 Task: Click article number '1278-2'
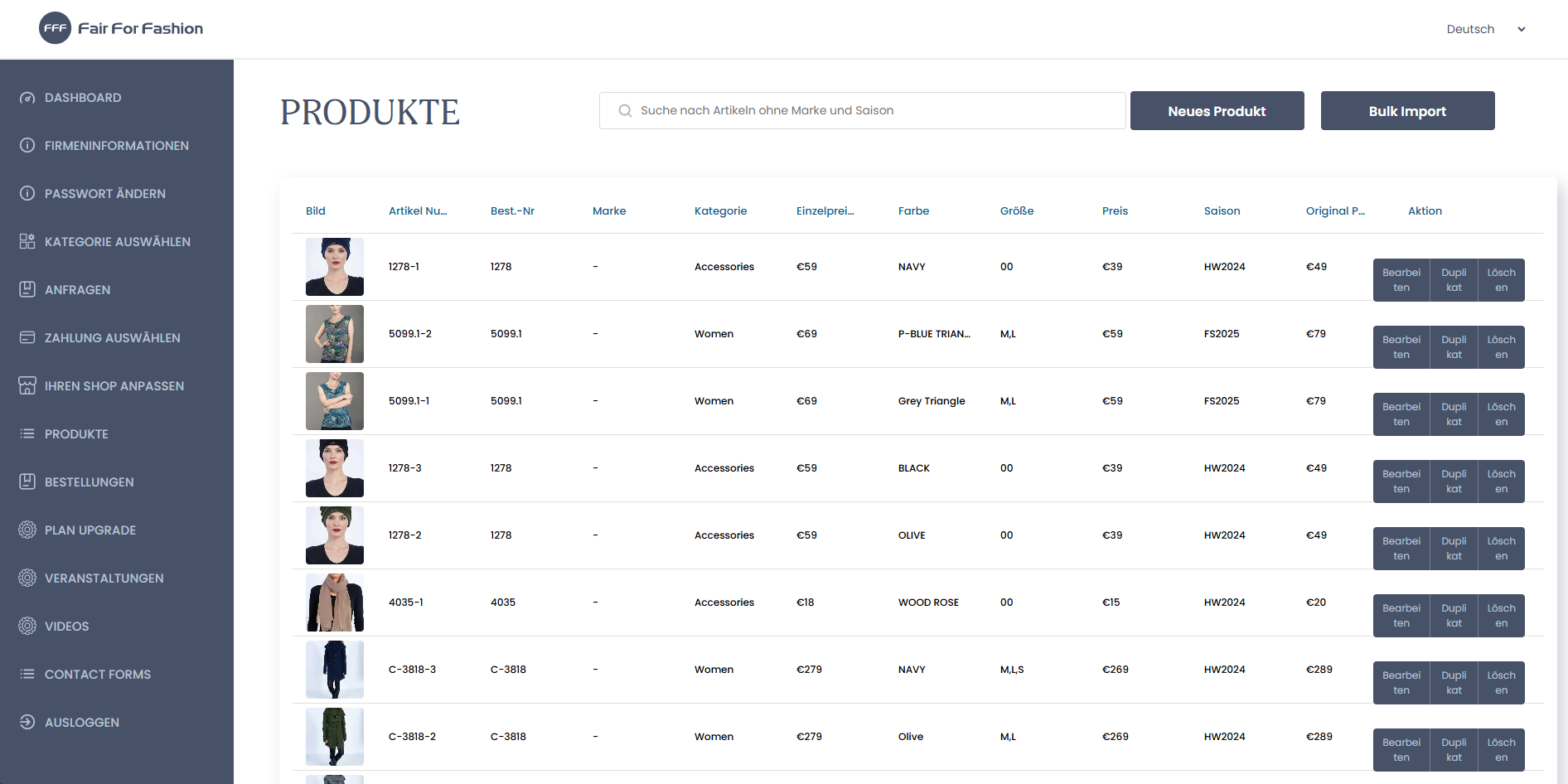coord(404,535)
